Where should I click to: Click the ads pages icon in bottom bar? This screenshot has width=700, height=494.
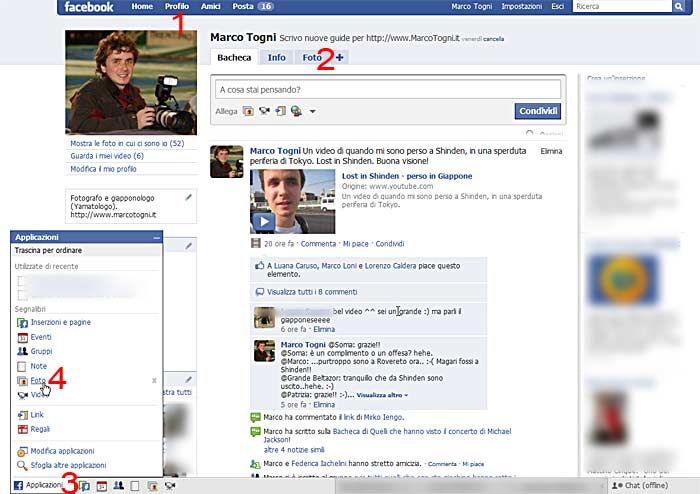pyautogui.click(x=85, y=486)
